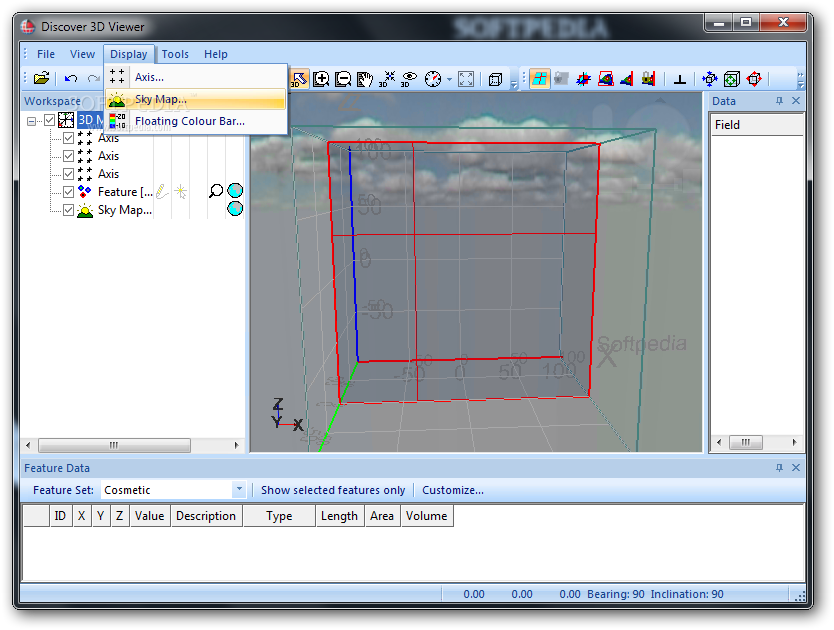The width and height of the screenshot is (834, 630).
Task: Click the Customize... button
Action: 453,490
